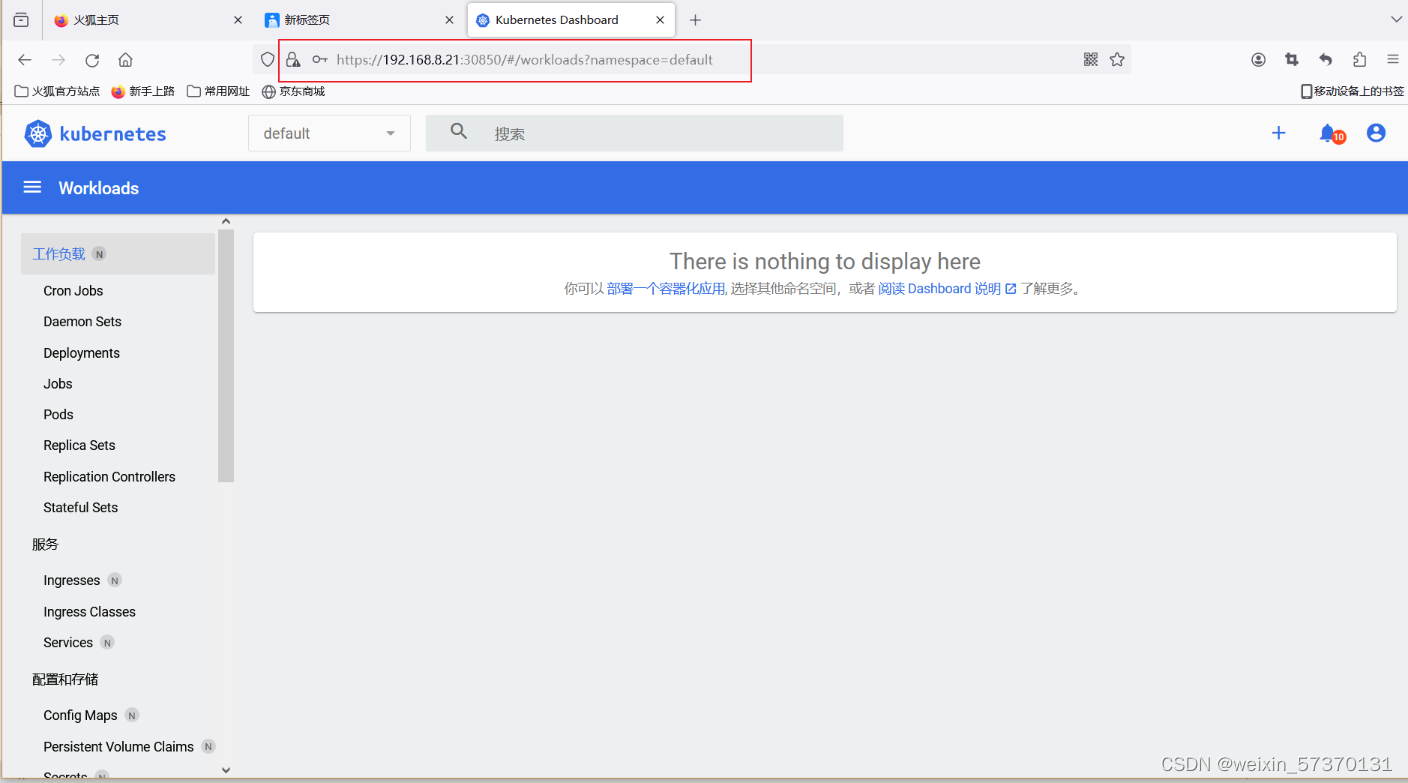The image size is (1408, 783).
Task: Click the search magnifier icon
Action: tap(459, 132)
